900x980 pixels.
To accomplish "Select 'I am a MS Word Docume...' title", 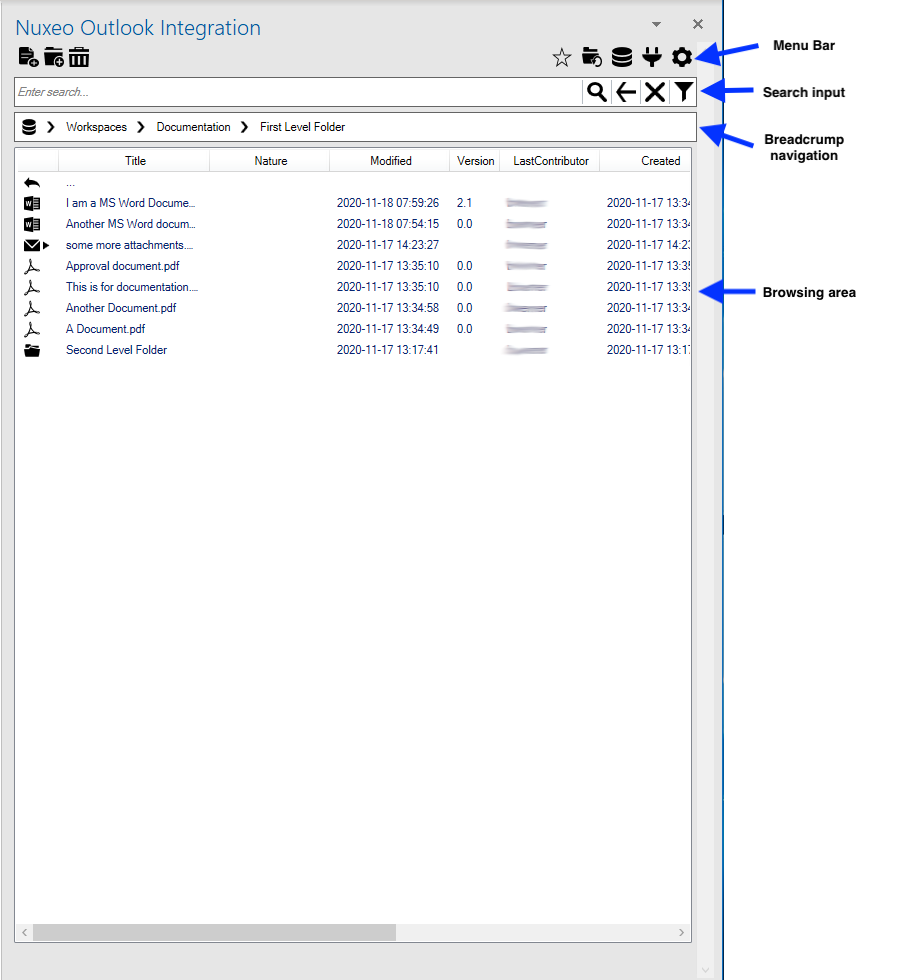I will 131,203.
